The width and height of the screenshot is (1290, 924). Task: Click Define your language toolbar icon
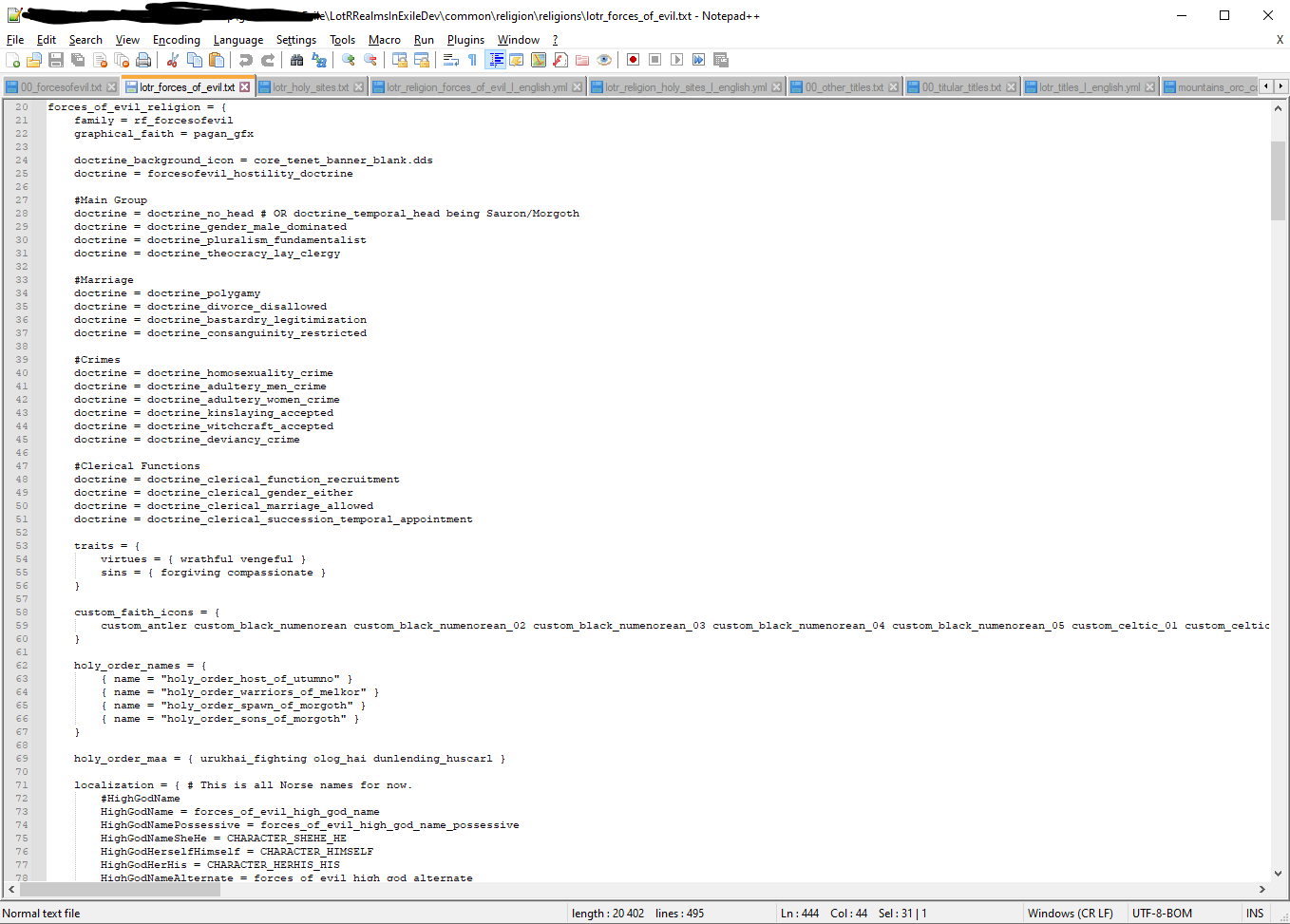point(517,60)
